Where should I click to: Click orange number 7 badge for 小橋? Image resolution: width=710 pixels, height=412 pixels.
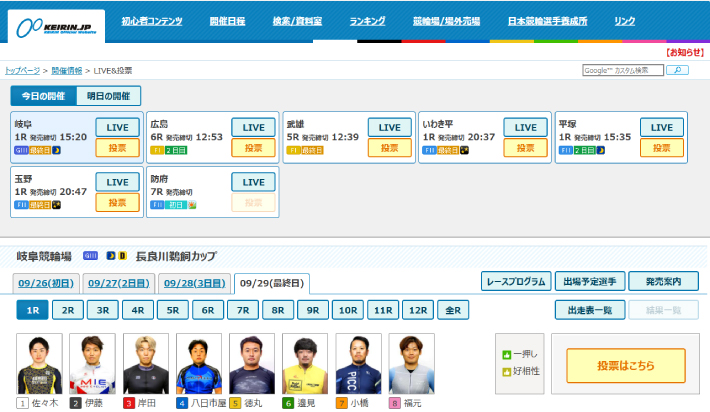pos(341,403)
